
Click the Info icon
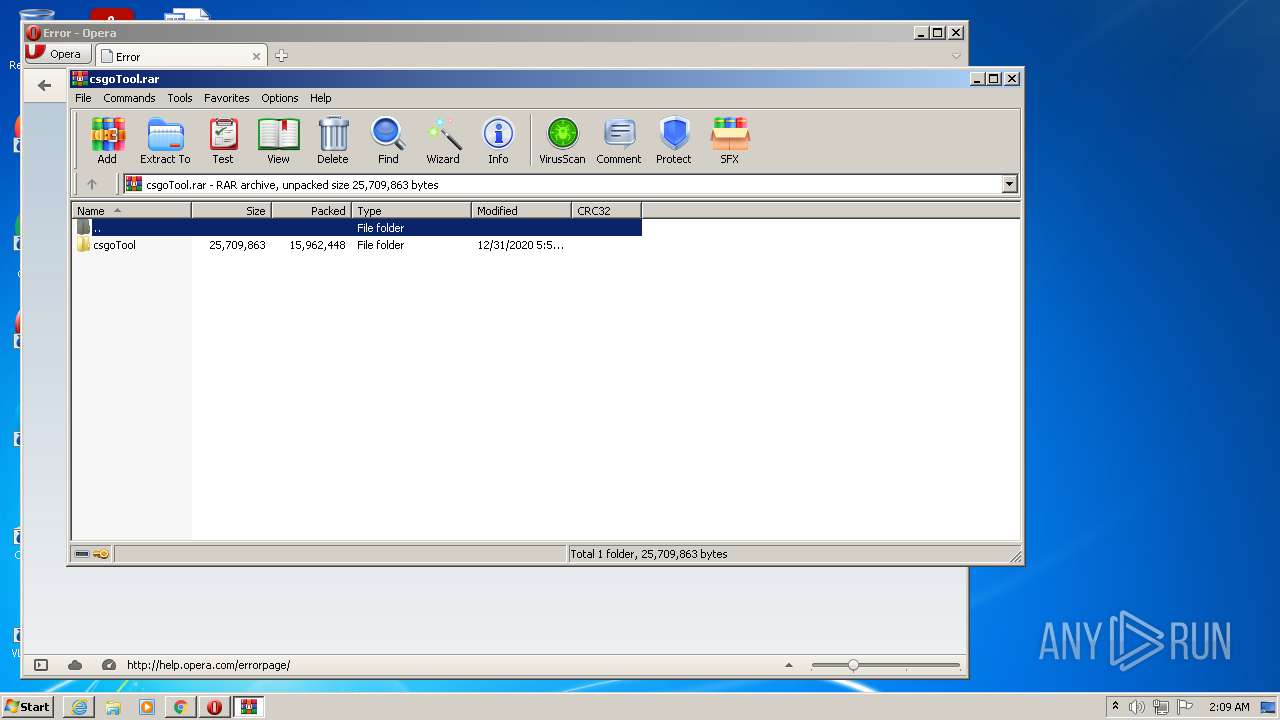[x=498, y=140]
